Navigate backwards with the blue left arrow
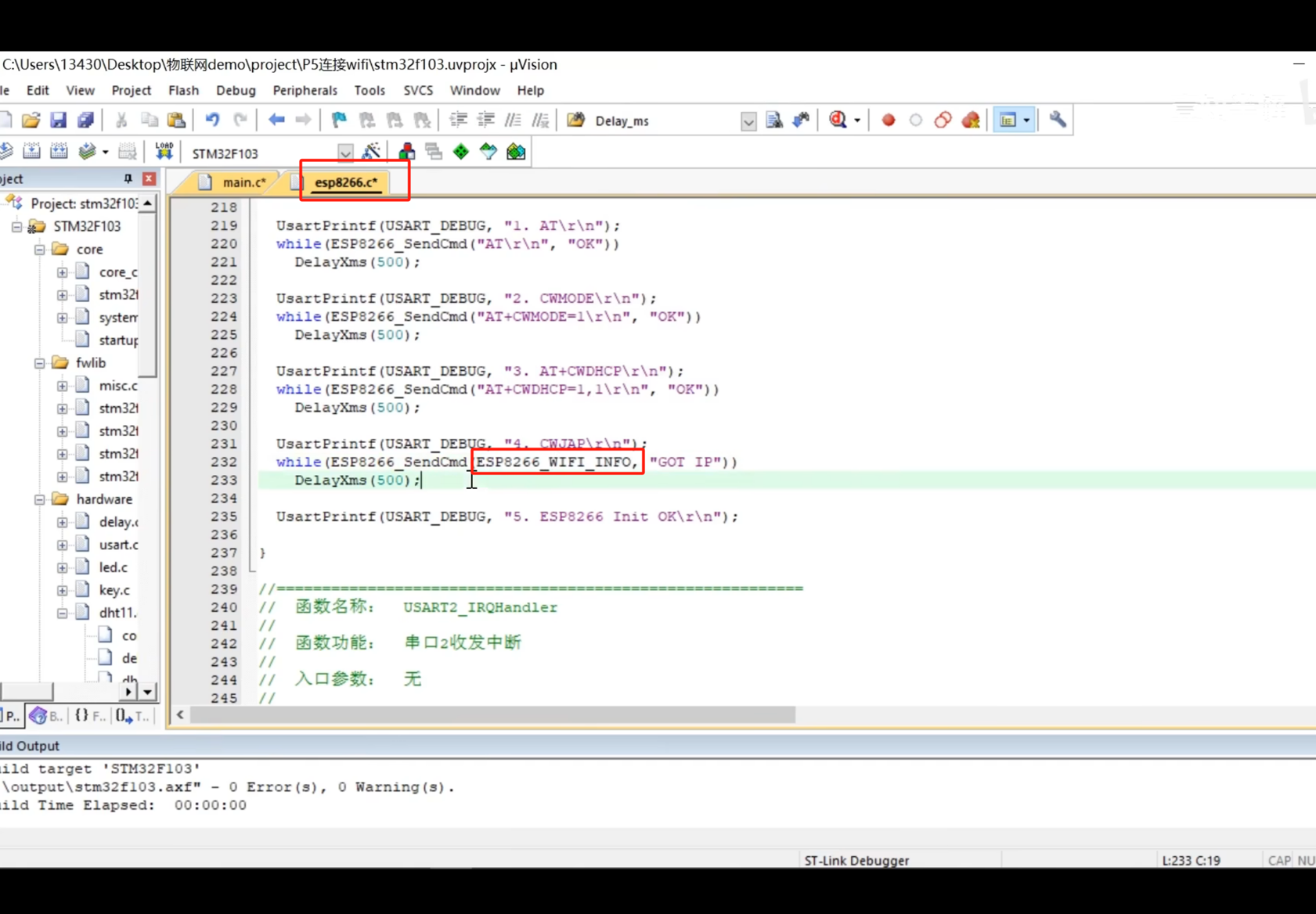Viewport: 1316px width, 914px height. tap(276, 120)
